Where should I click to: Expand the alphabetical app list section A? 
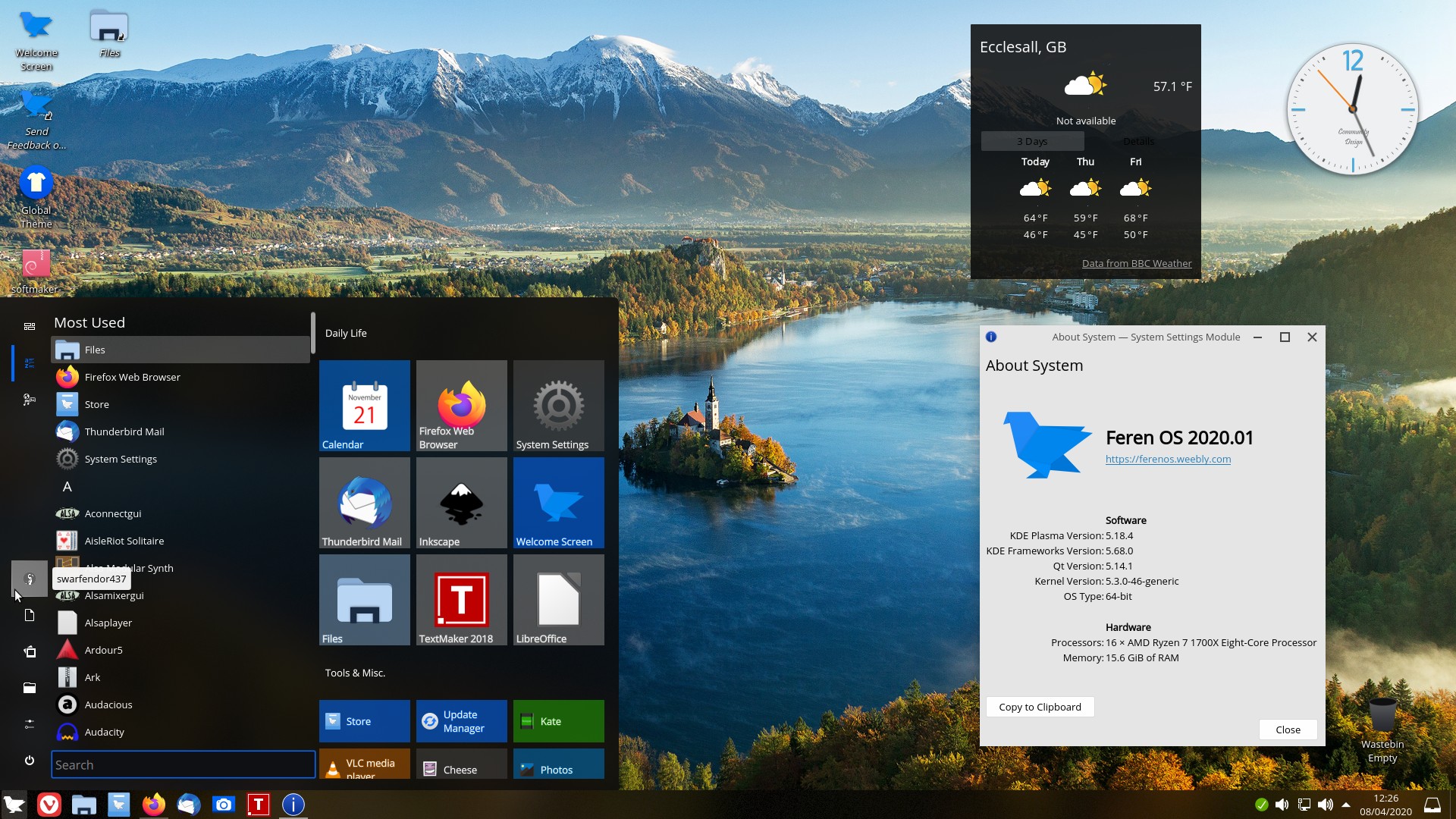66,486
